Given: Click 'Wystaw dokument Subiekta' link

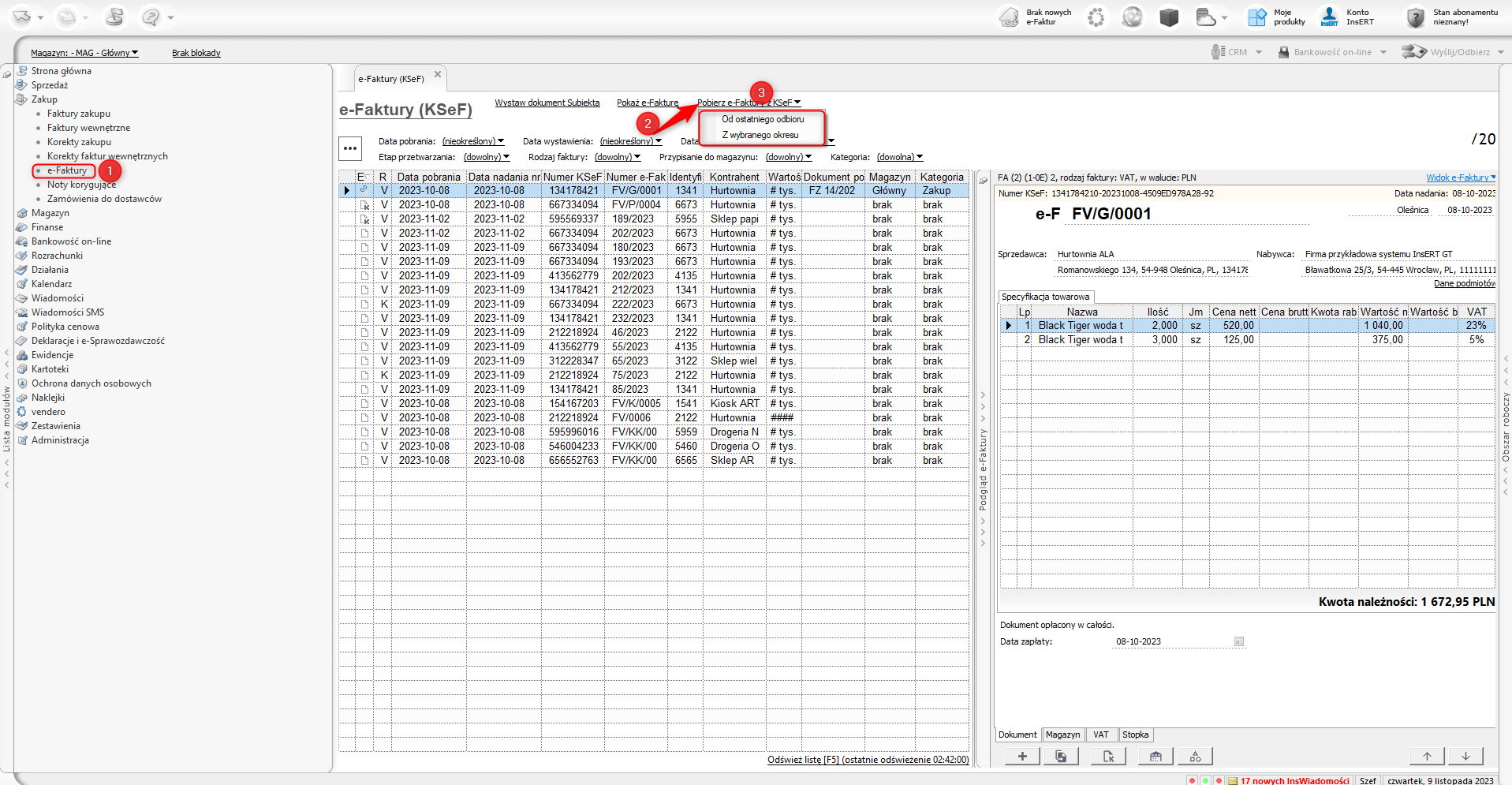Looking at the screenshot, I should click(x=547, y=103).
